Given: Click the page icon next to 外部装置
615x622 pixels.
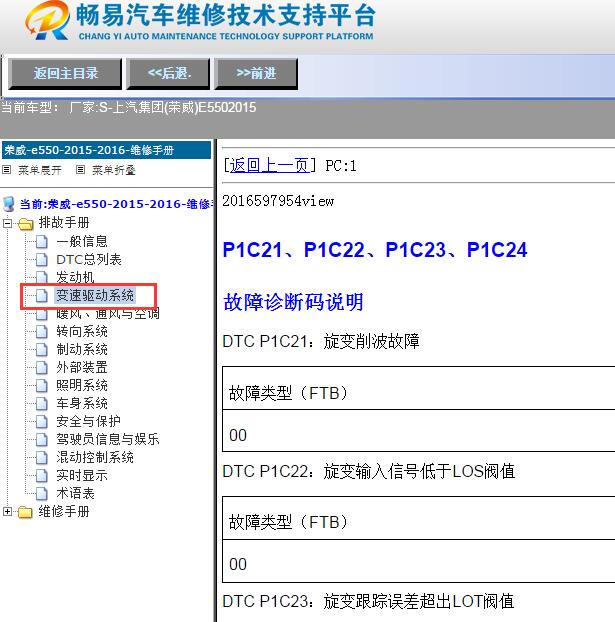Looking at the screenshot, I should 41,368.
